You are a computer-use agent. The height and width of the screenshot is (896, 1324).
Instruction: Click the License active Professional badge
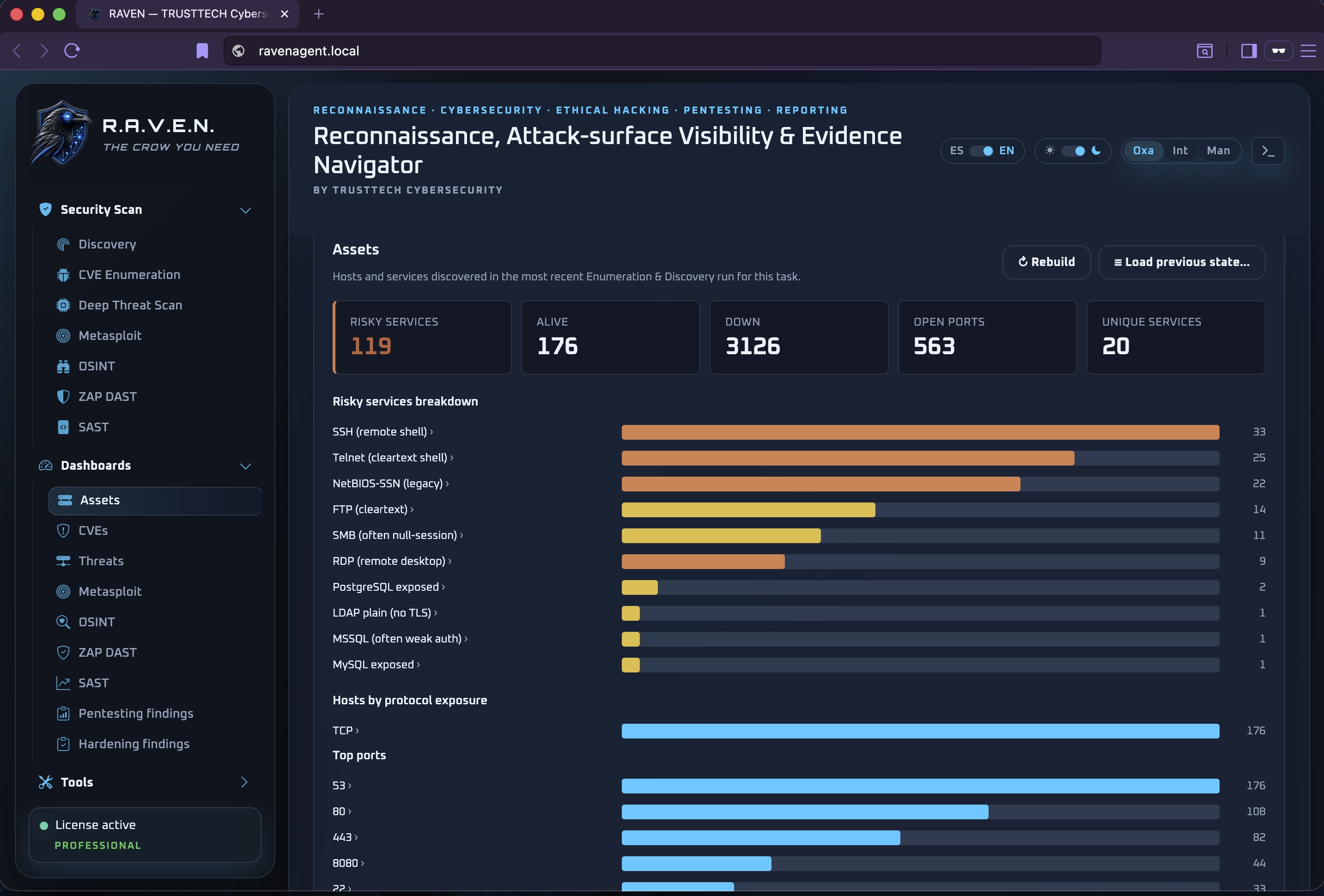click(x=145, y=835)
